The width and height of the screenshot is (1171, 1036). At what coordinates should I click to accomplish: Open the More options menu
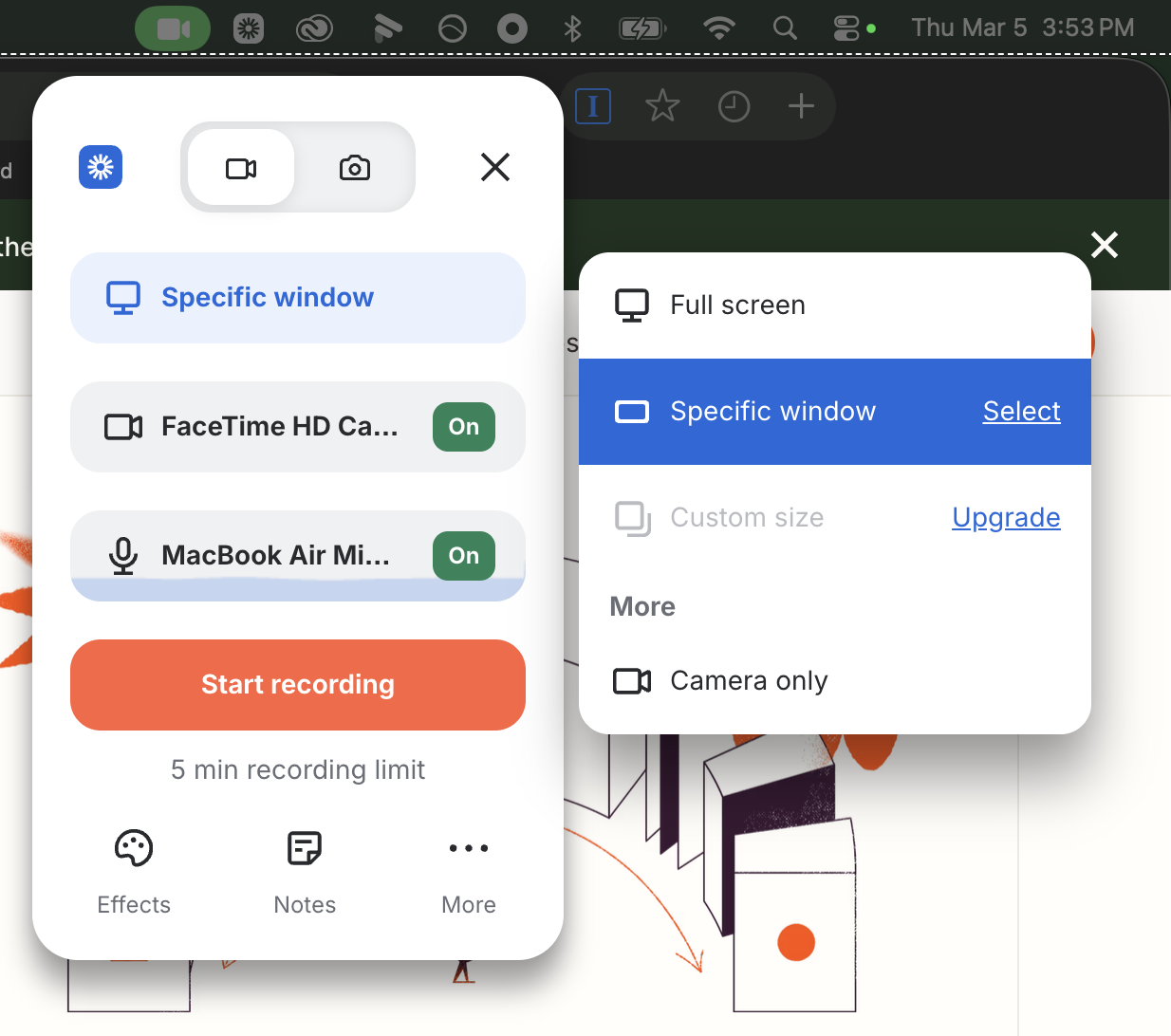coord(468,871)
